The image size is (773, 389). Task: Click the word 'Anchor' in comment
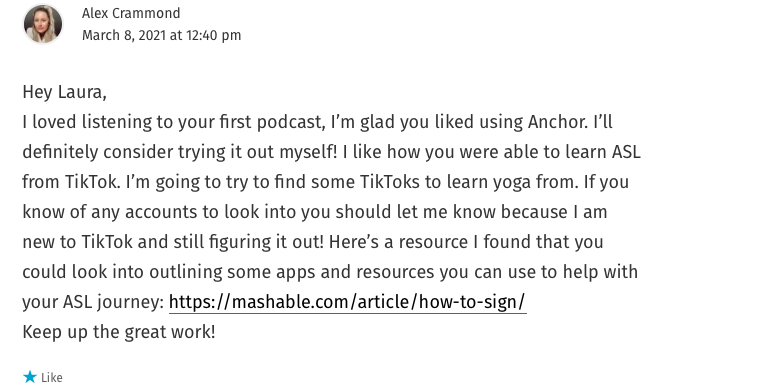(558, 122)
